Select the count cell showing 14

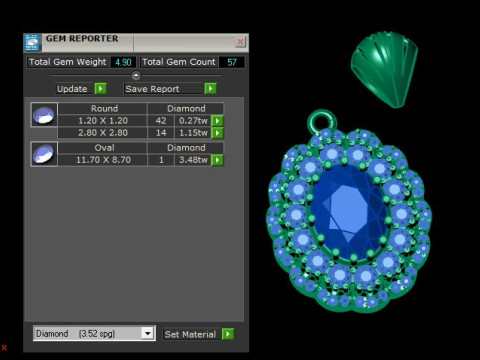point(161,133)
